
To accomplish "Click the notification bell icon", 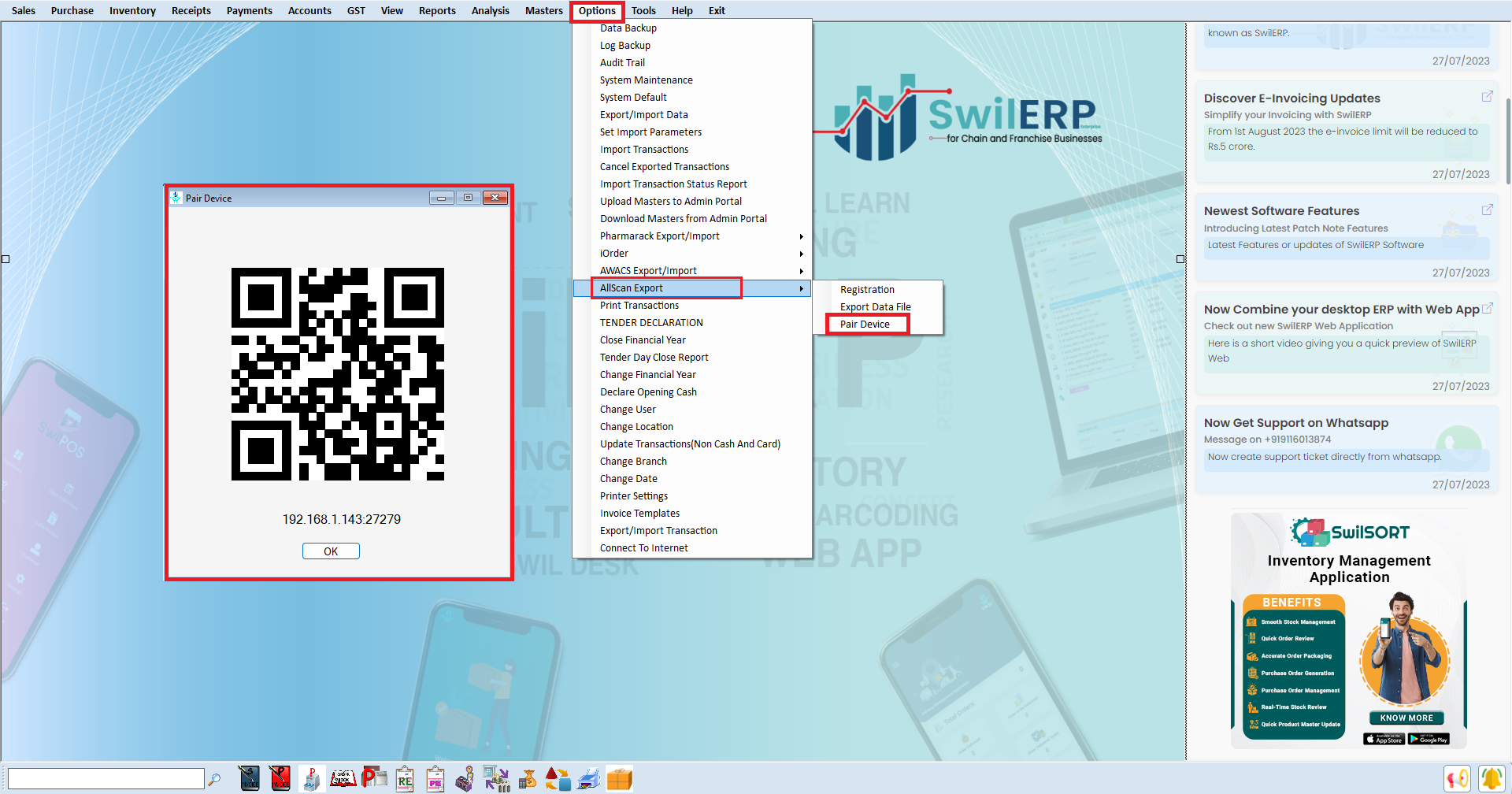I will coord(1491,779).
